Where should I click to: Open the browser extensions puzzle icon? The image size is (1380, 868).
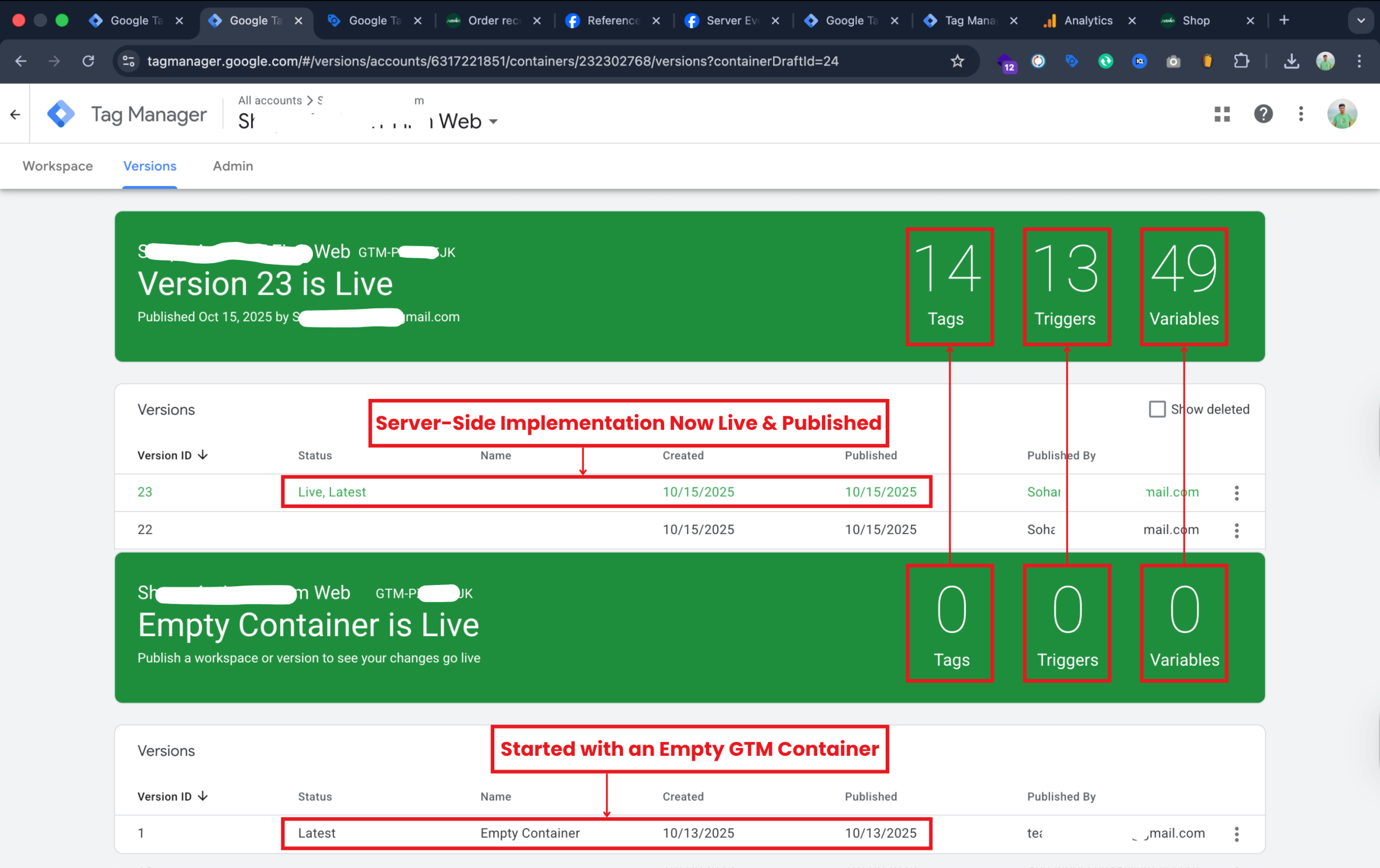[x=1241, y=61]
